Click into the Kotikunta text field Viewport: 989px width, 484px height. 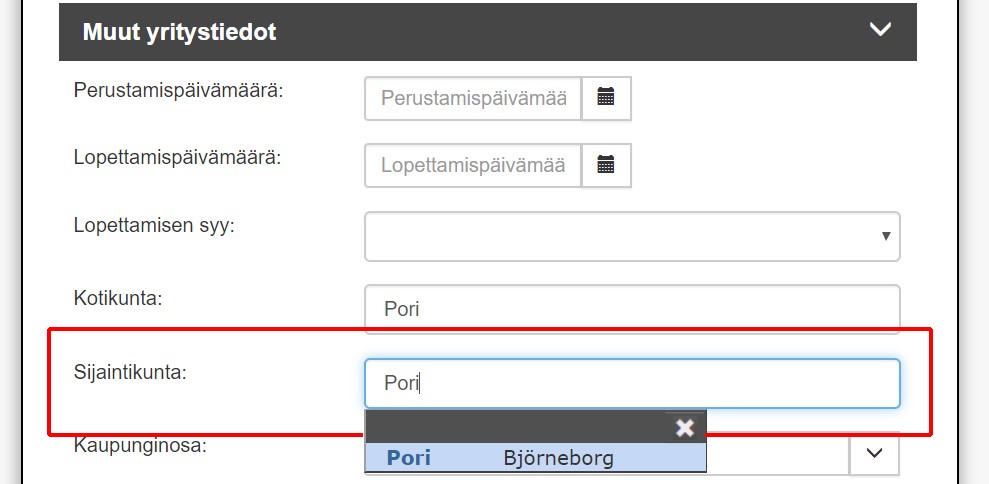tap(632, 309)
